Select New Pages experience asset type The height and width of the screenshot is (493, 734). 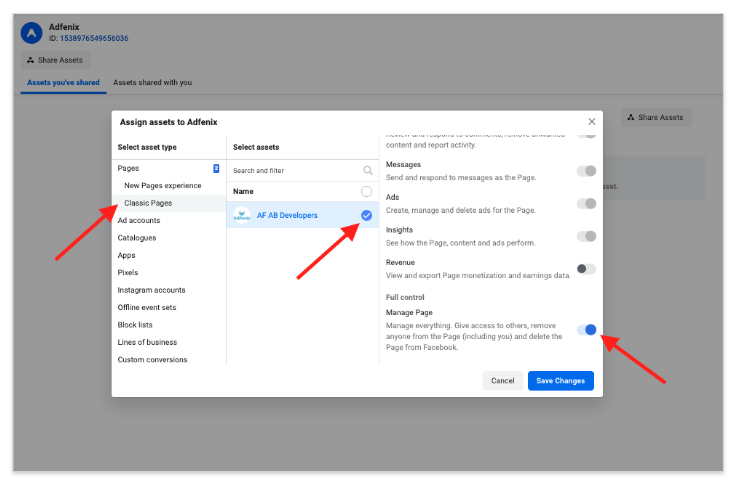click(162, 185)
